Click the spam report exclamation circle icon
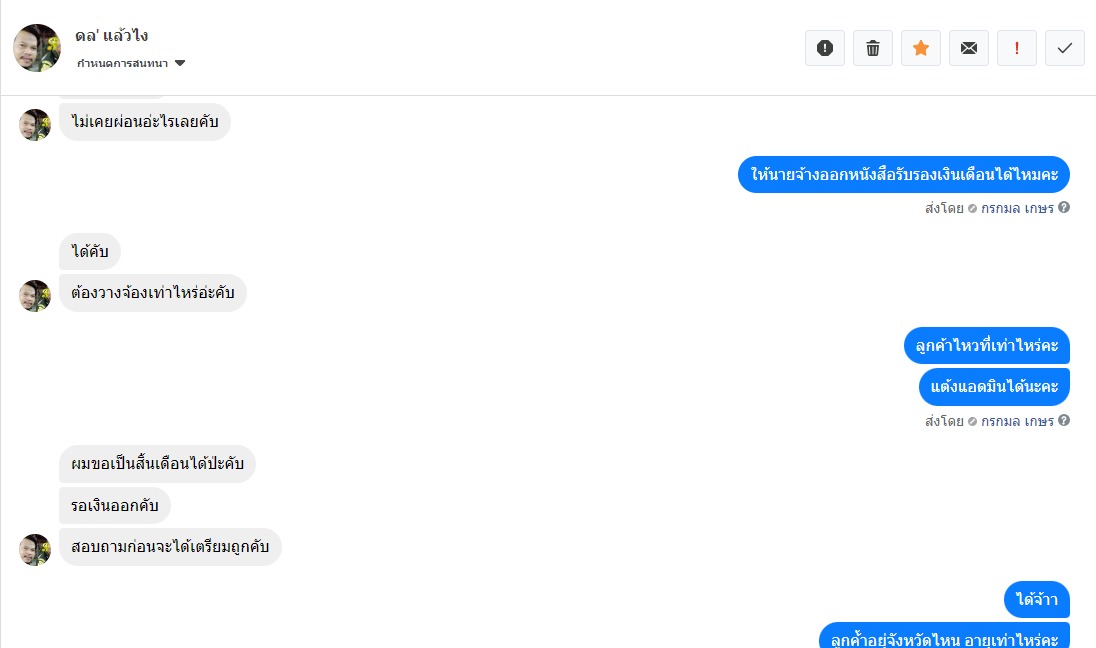Screen dimensions: 1096x648 pyautogui.click(x=825, y=48)
